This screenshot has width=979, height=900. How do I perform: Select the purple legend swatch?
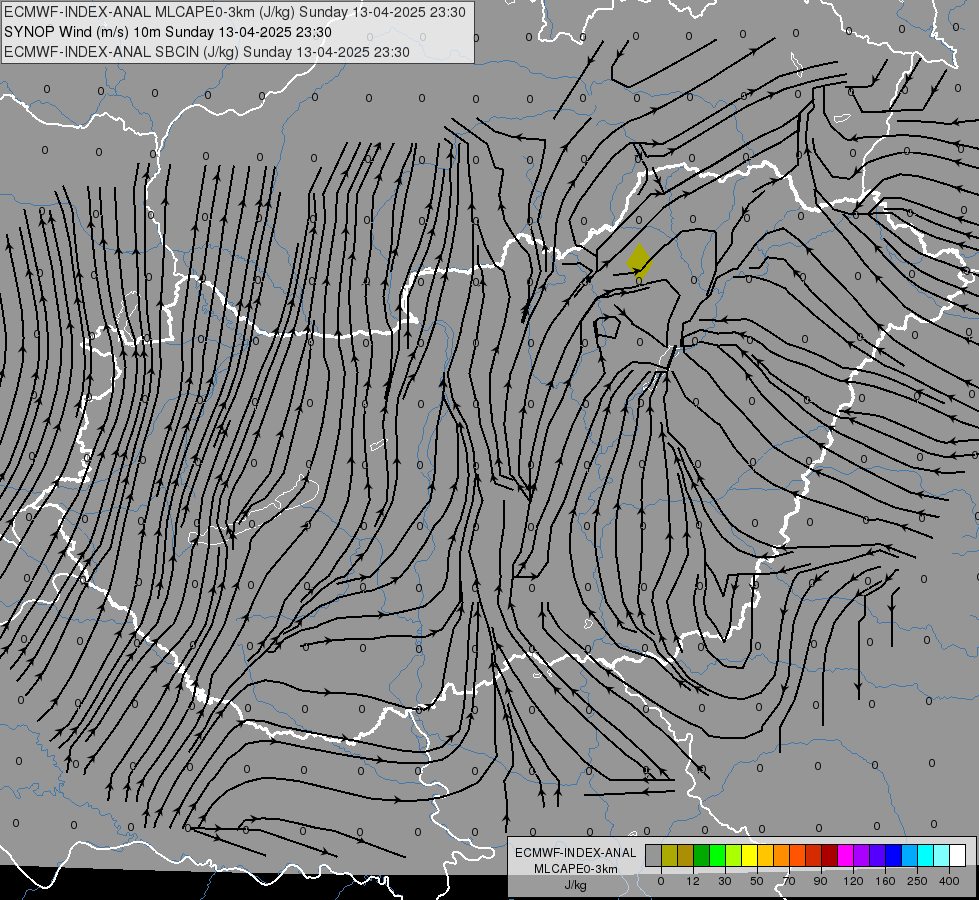(862, 855)
